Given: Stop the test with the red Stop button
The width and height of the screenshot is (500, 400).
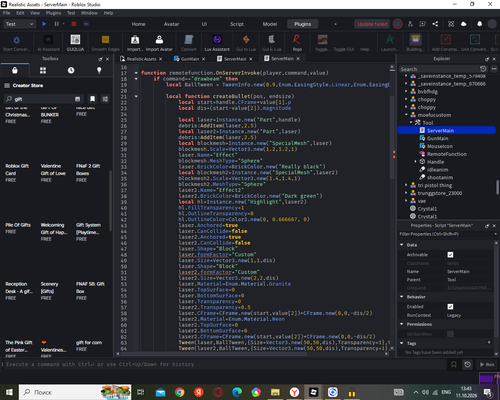Looking at the screenshot, I should pyautogui.click(x=74, y=24).
